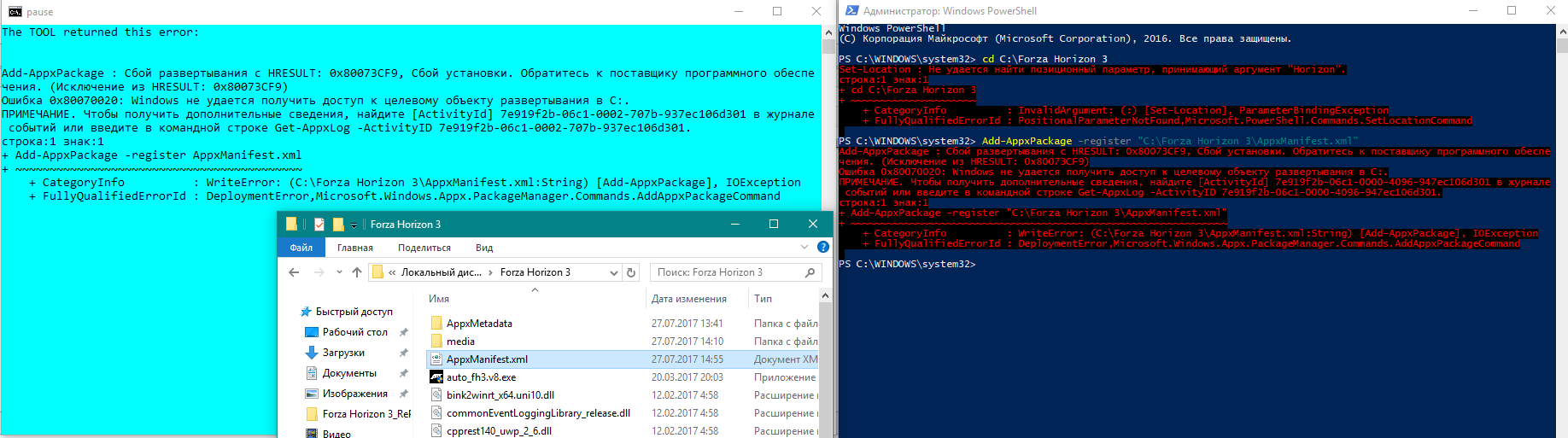Go up one folder level with up arrow

[357, 272]
